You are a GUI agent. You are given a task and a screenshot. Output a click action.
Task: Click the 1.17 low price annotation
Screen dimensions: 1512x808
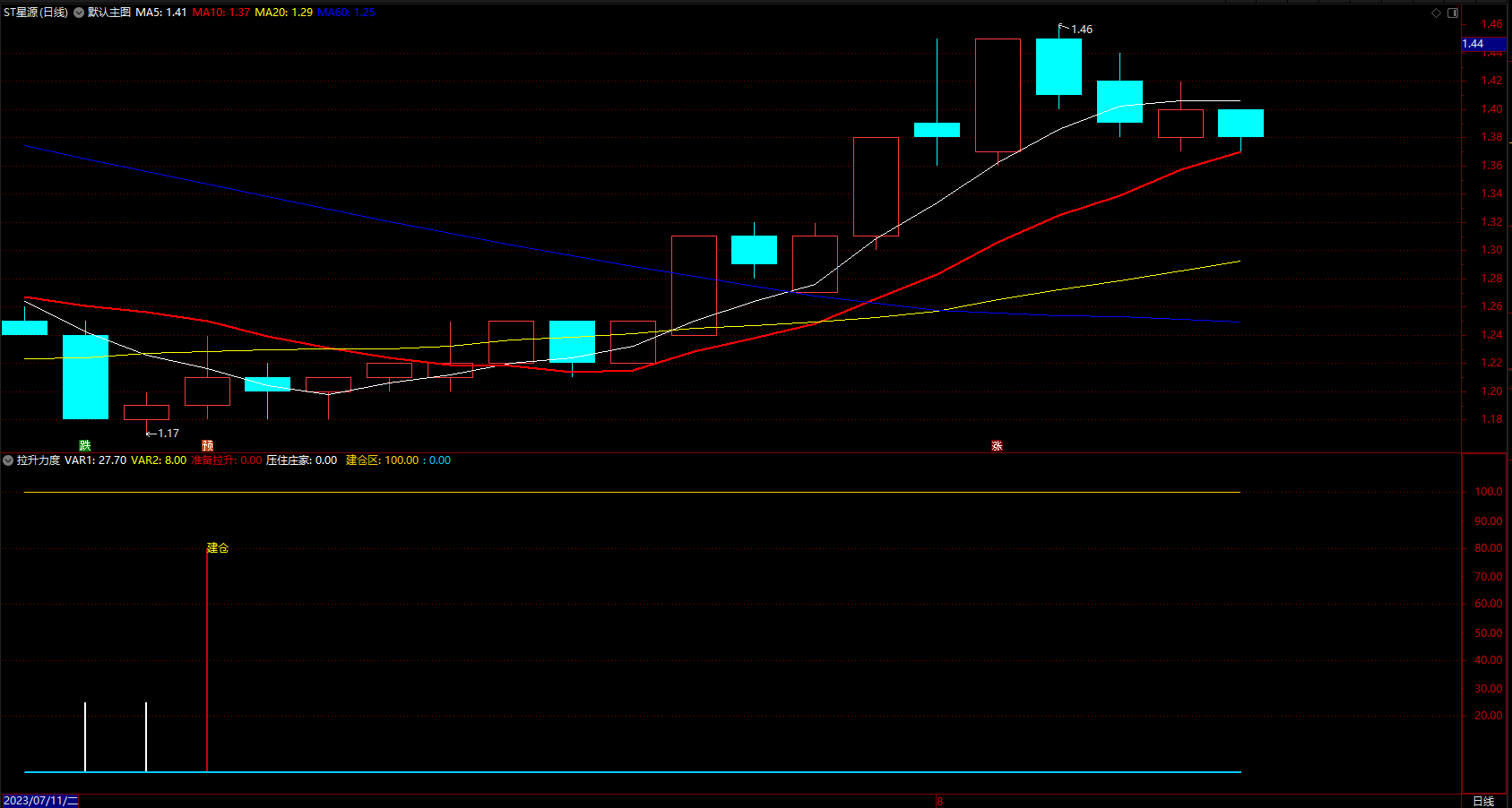[x=168, y=434]
